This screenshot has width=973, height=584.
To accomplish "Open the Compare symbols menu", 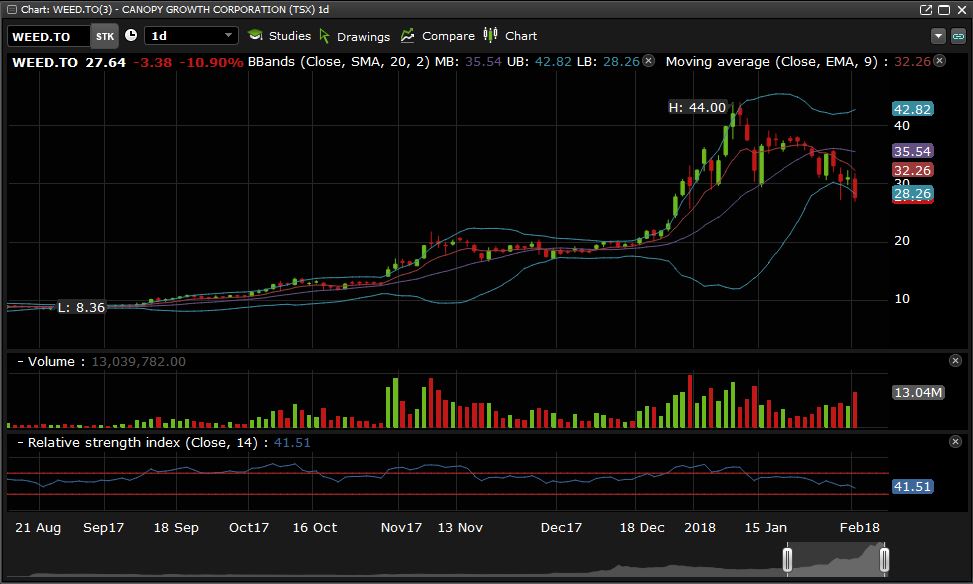I will point(437,36).
